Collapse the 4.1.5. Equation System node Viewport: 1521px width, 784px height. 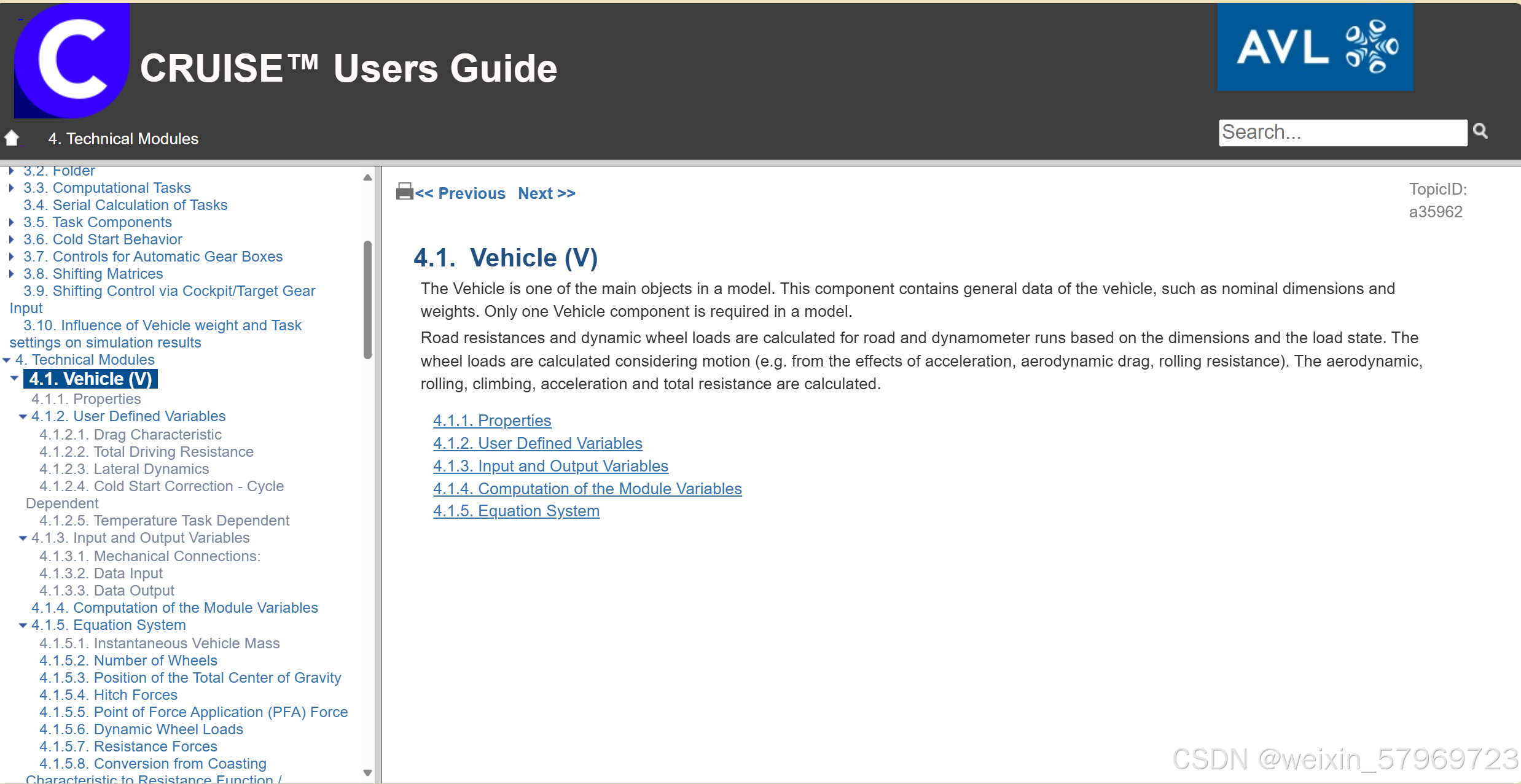(23, 626)
